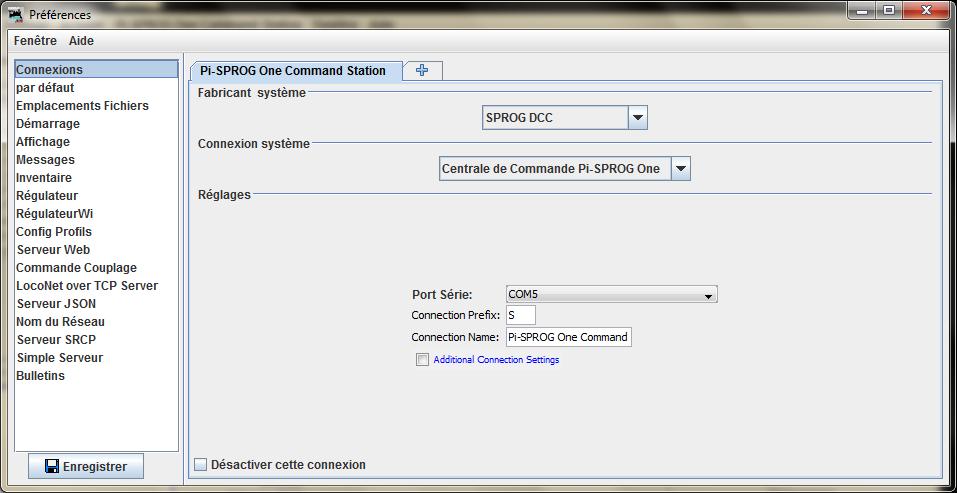Screen dimensions: 957x493
Task: Open par défaut preferences
Action: [96, 88]
